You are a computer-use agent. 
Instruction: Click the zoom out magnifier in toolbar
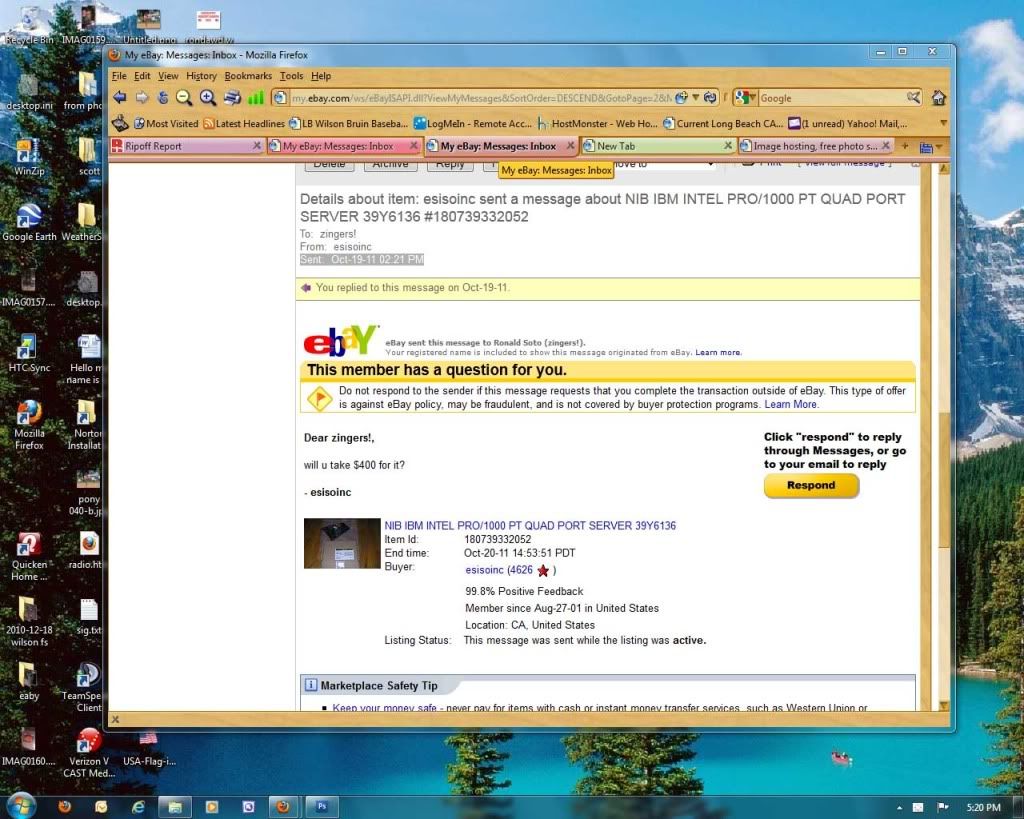(185, 98)
